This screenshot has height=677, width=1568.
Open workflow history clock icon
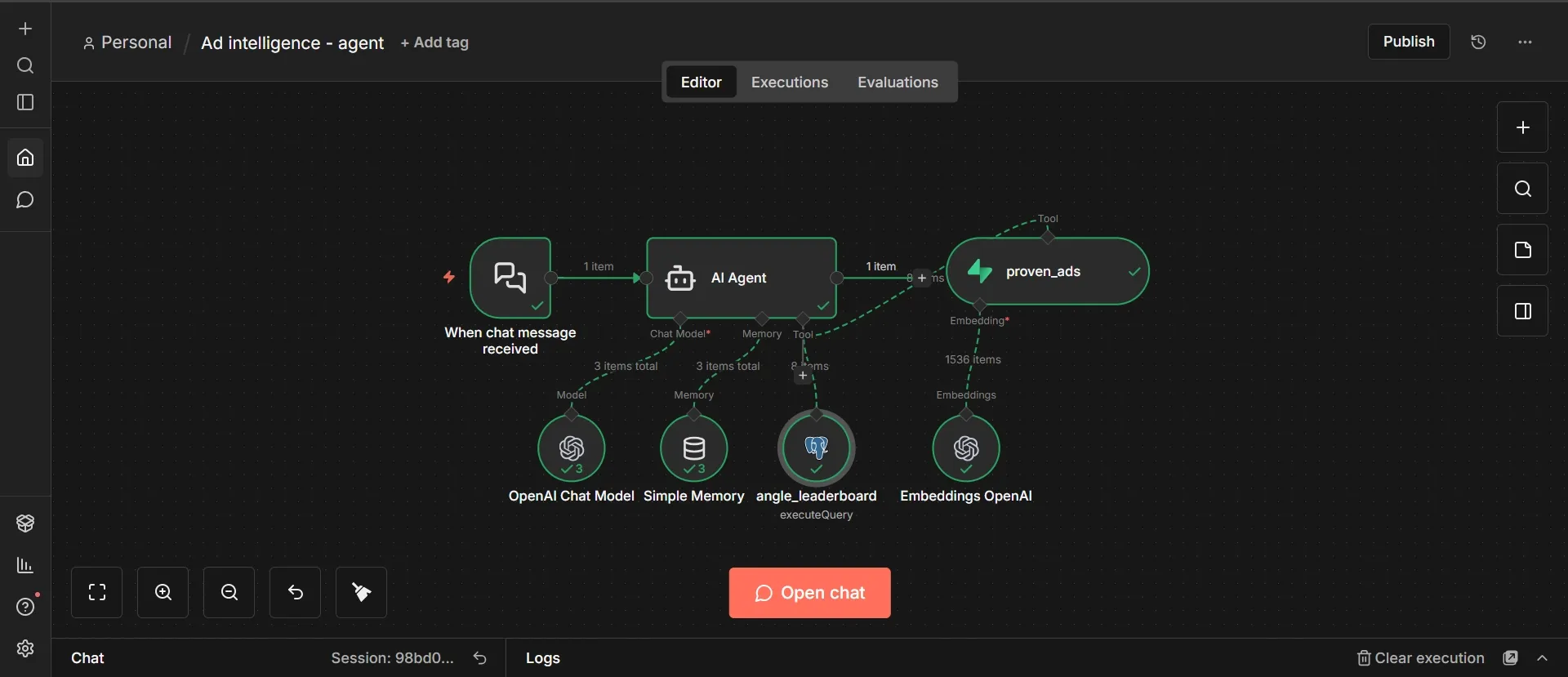click(1478, 42)
